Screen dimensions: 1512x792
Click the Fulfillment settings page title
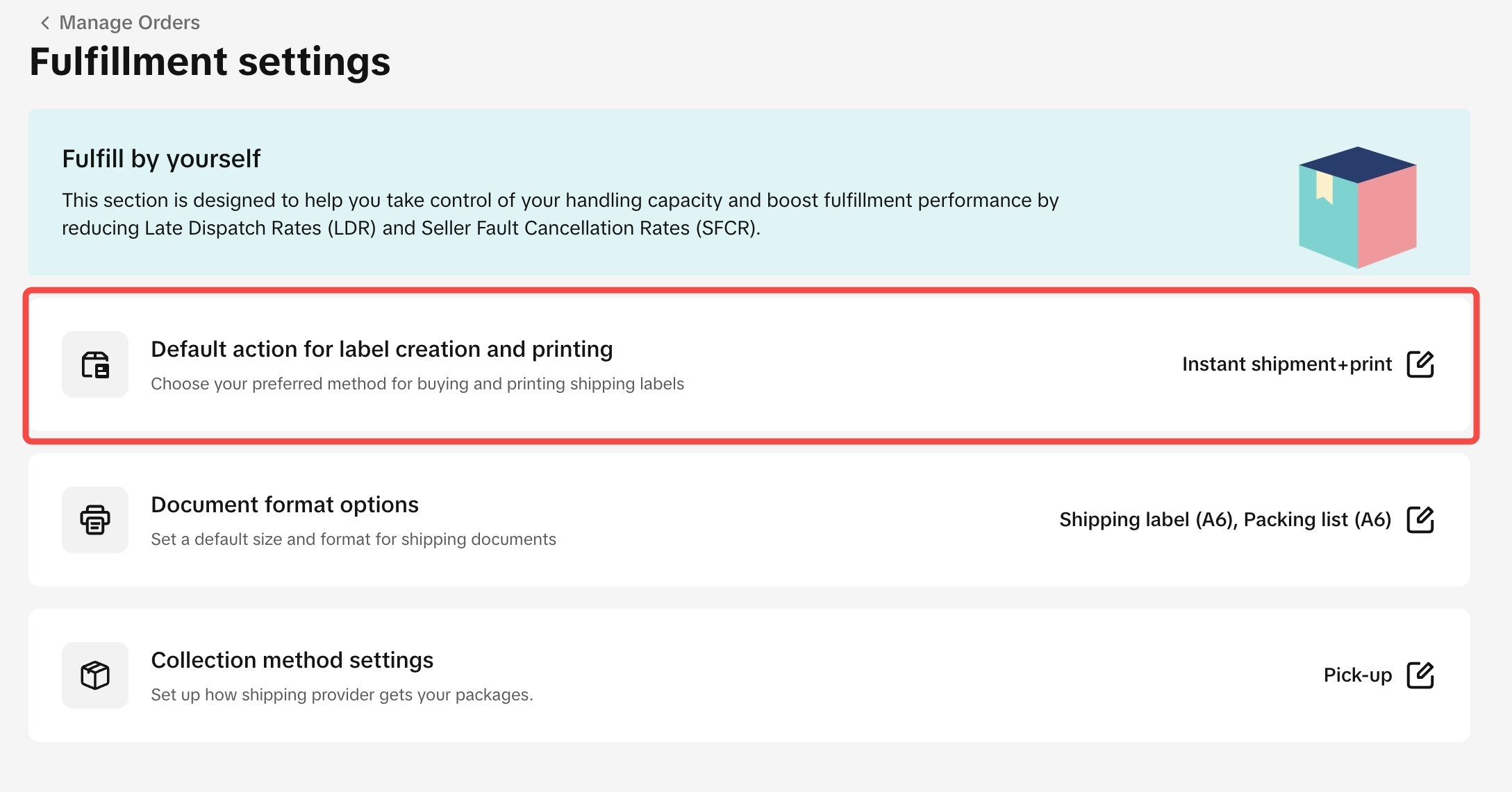pos(210,62)
